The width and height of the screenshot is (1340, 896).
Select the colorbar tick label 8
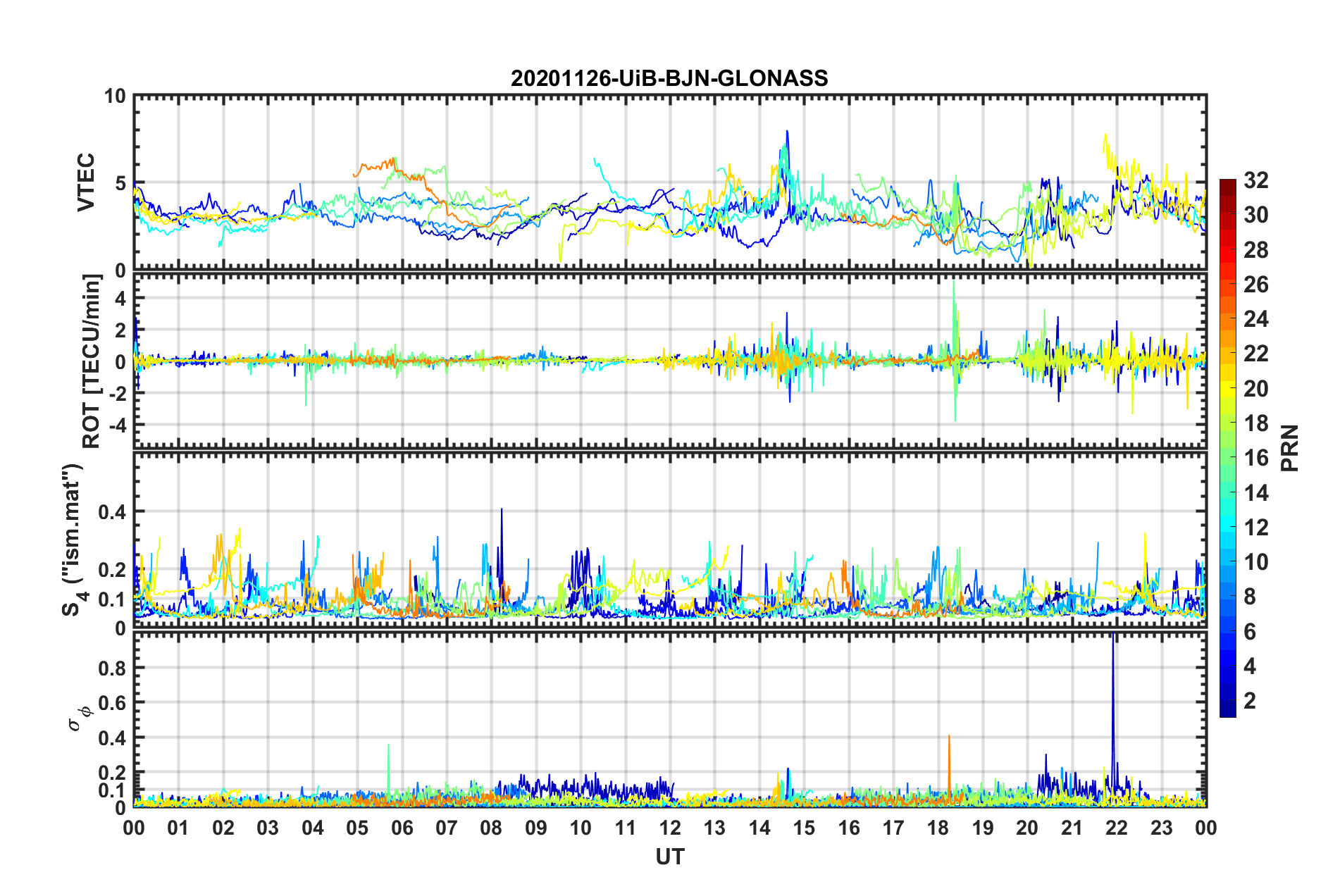1250,597
